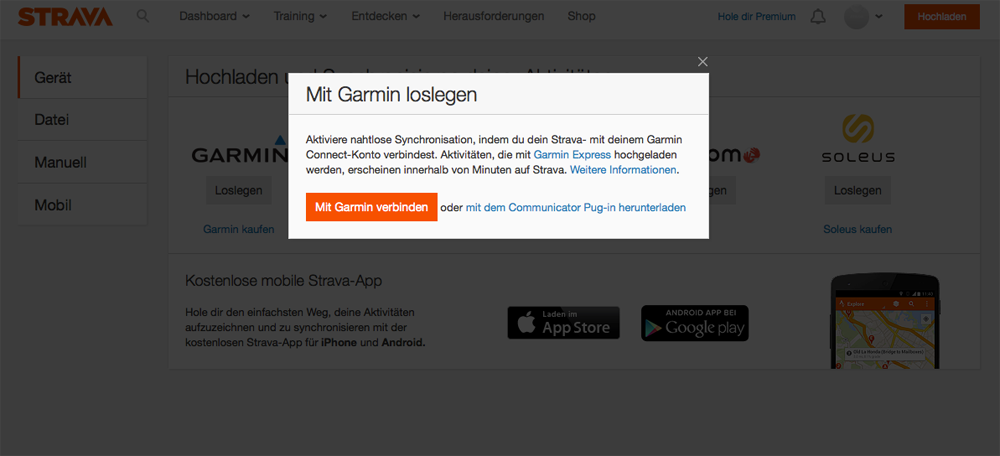The height and width of the screenshot is (456, 1000).
Task: Click the Google Play badge
Action: 694,323
